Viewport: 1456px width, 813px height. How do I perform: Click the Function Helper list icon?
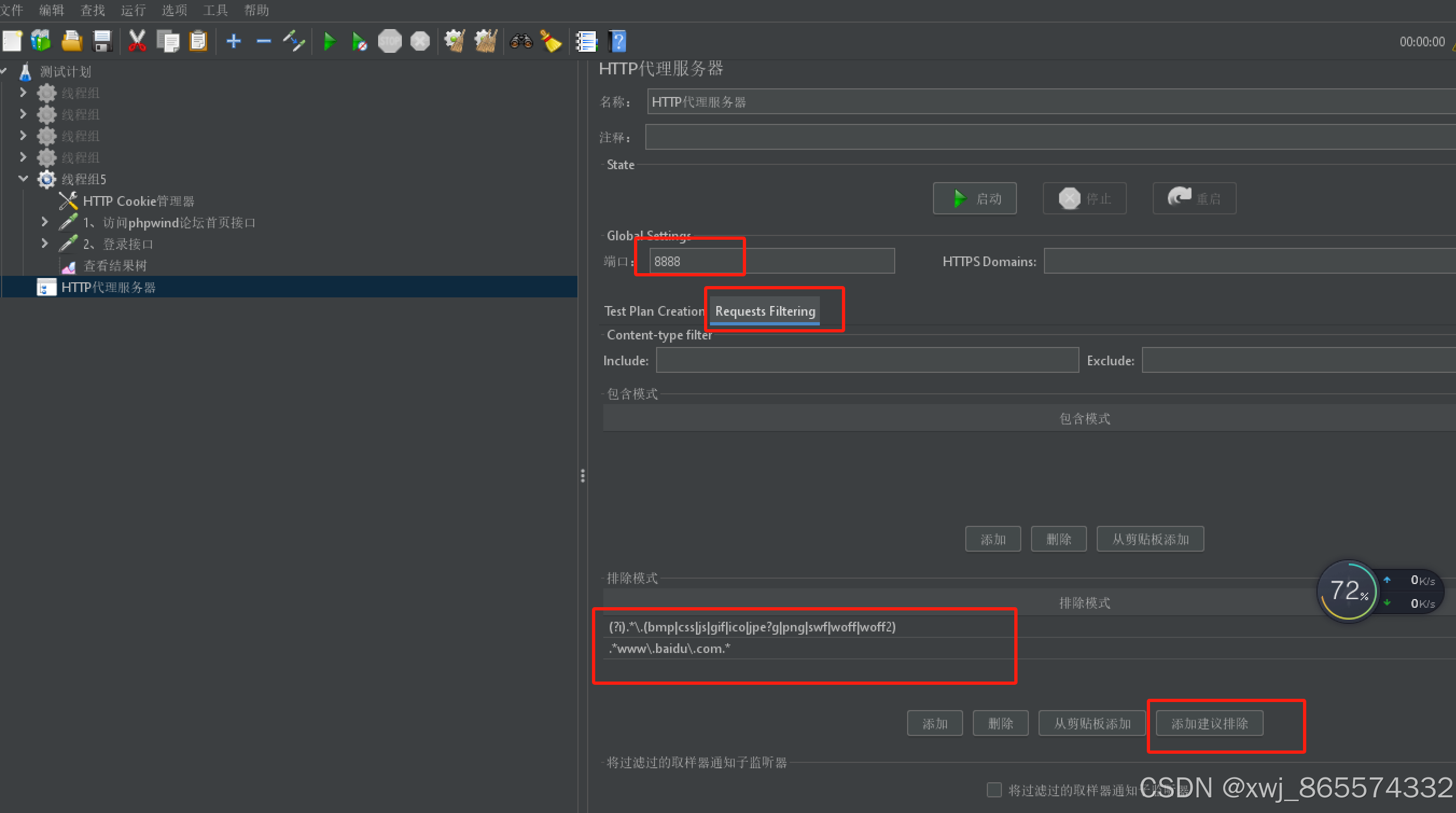click(586, 41)
